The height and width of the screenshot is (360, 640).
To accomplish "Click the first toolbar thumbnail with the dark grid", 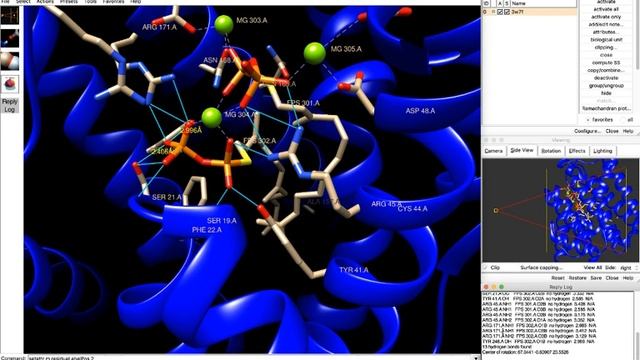I will 9,16.
